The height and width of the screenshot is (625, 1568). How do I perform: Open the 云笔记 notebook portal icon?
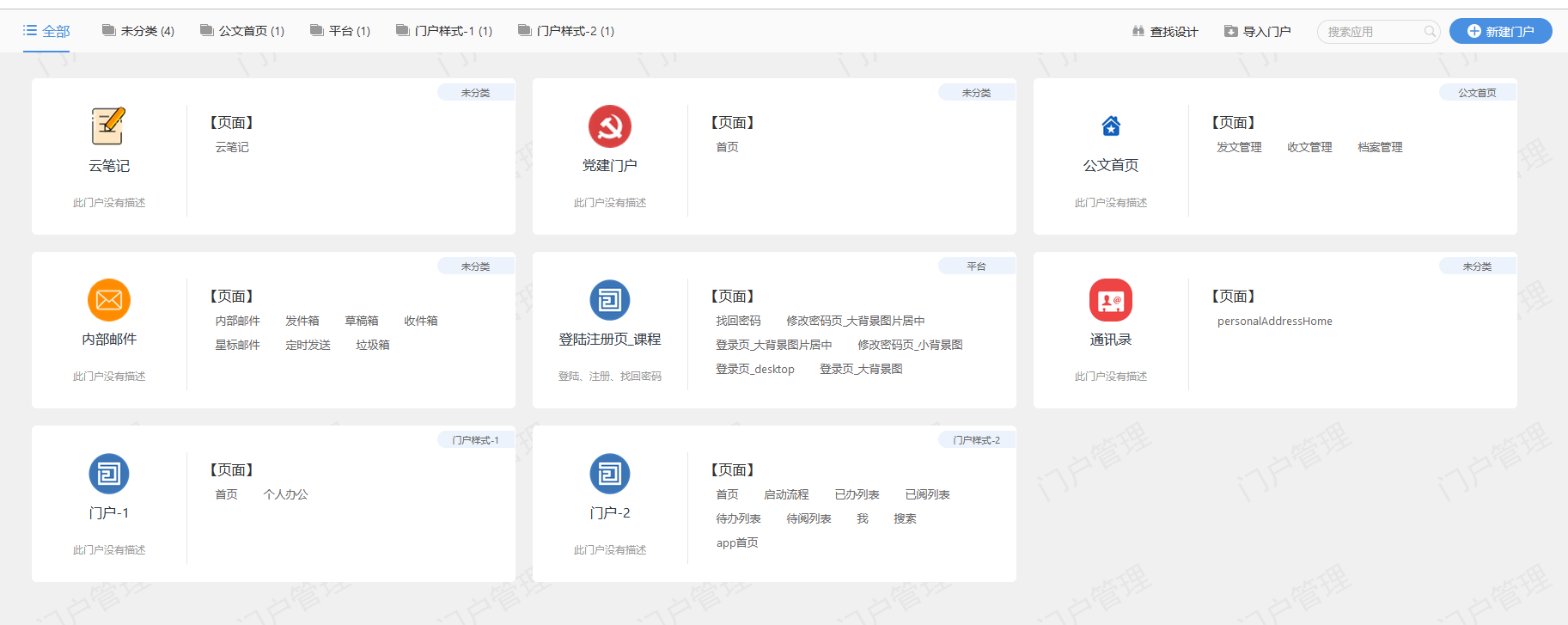[108, 126]
